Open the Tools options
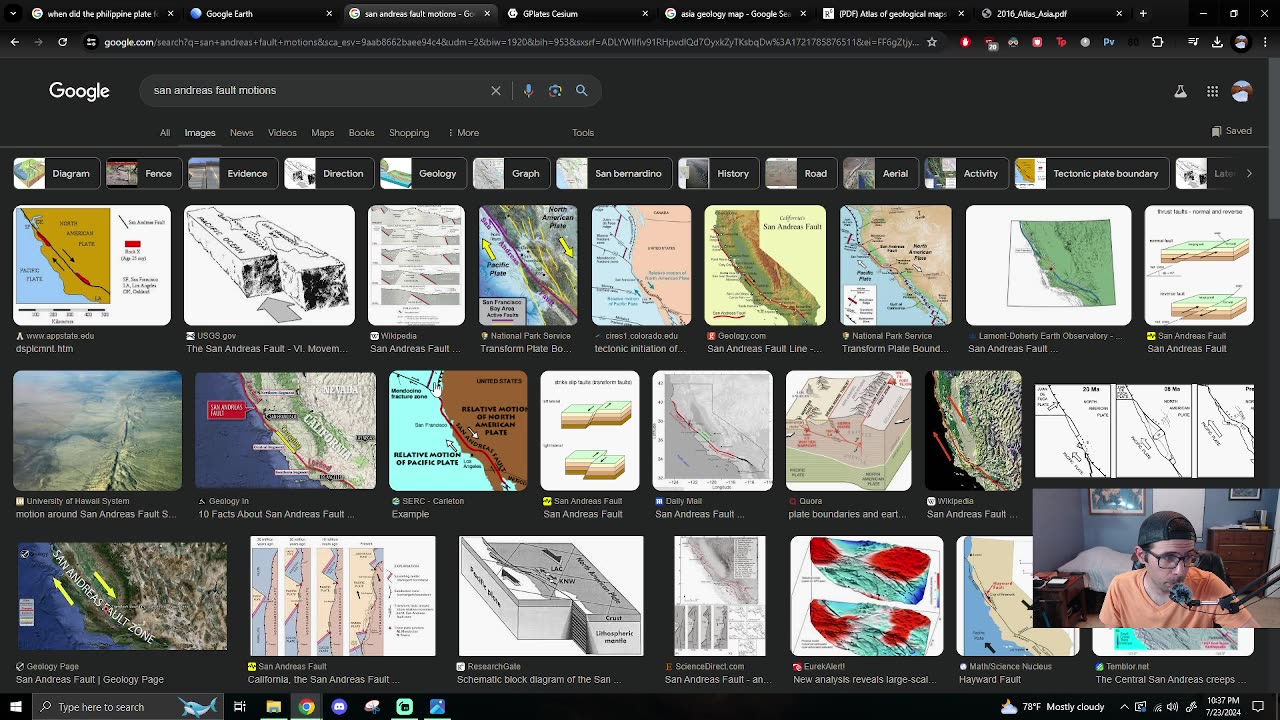Screen dimensions: 1280x720 pyautogui.click(x=583, y=133)
